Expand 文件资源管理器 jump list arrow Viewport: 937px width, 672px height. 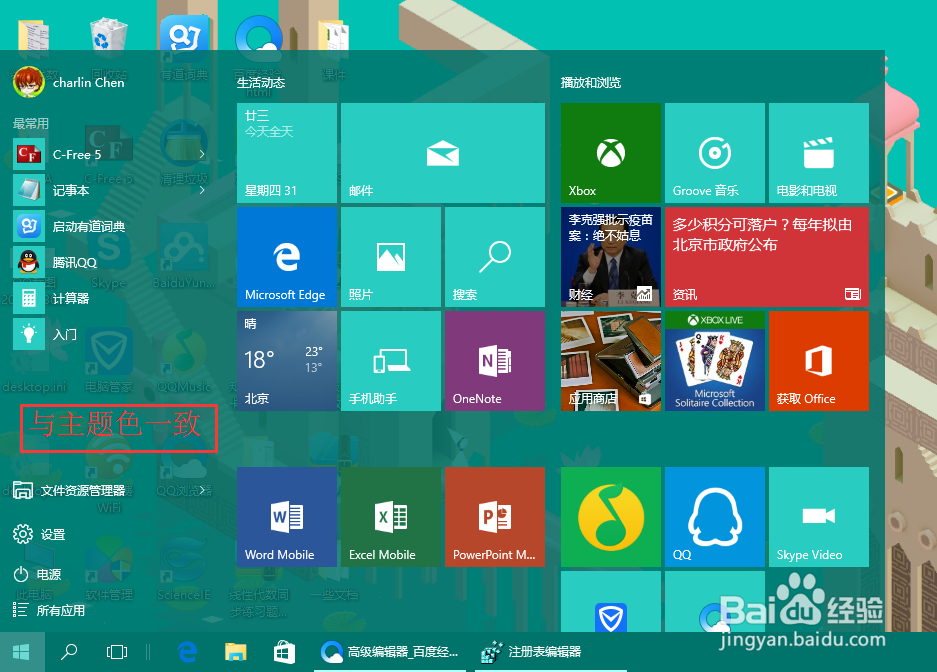click(x=203, y=490)
